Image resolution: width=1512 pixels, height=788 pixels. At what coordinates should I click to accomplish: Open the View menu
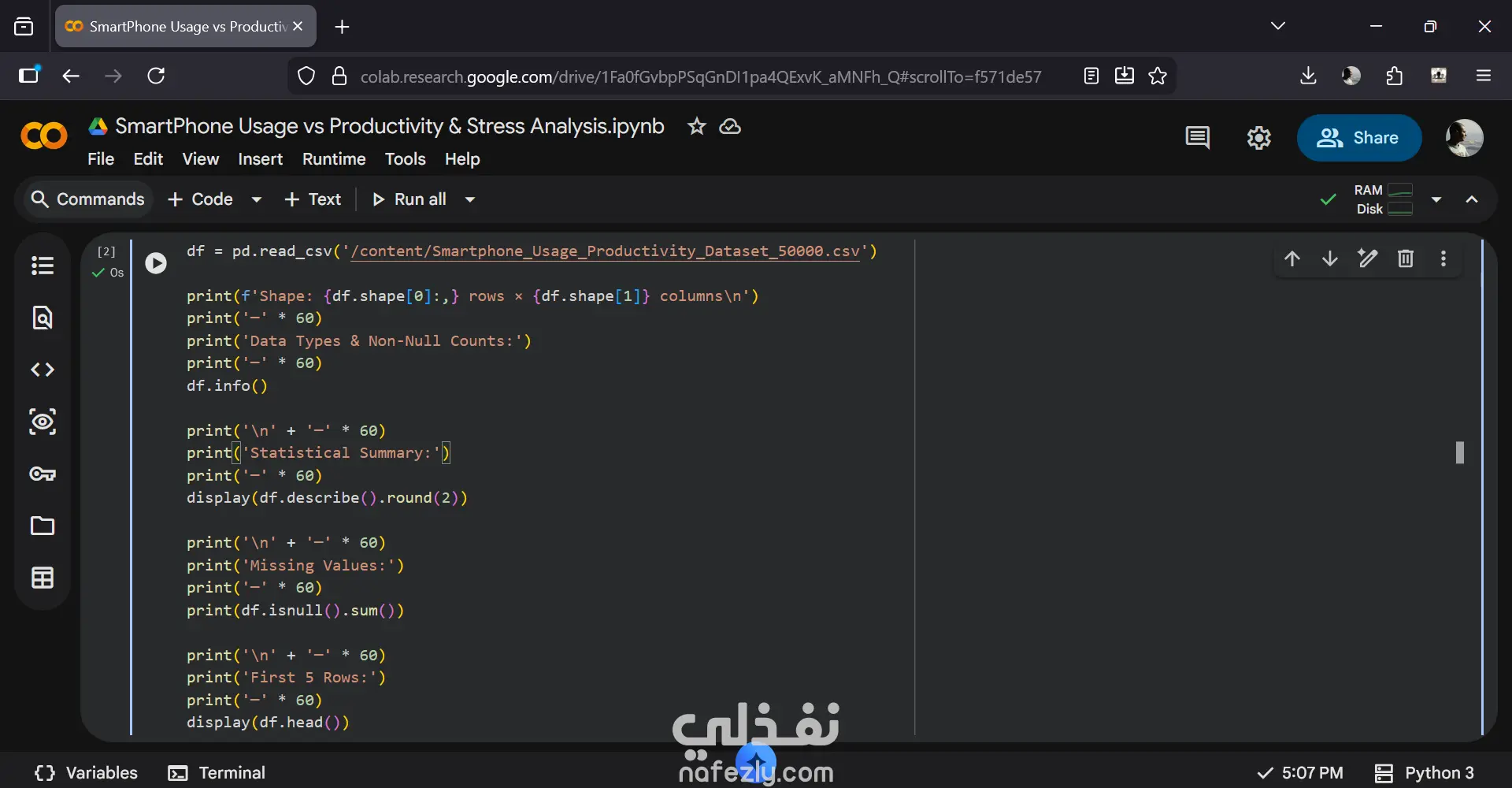201,159
